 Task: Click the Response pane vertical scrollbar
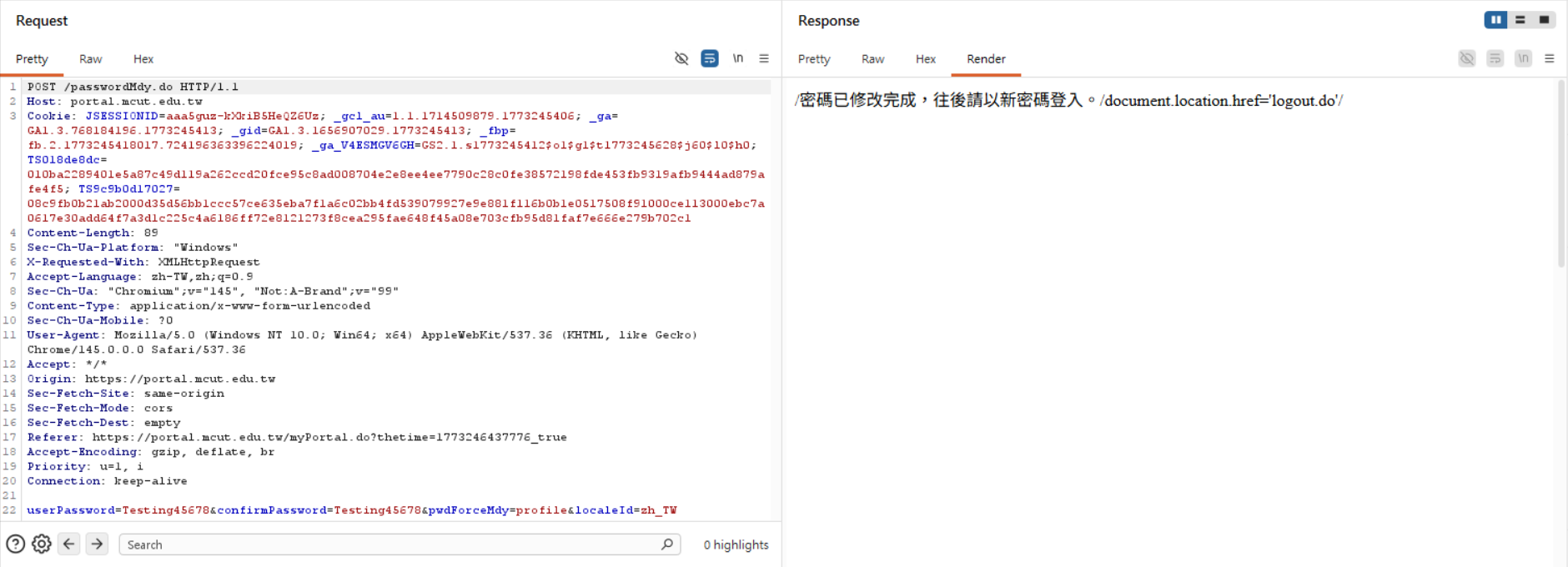click(1561, 173)
